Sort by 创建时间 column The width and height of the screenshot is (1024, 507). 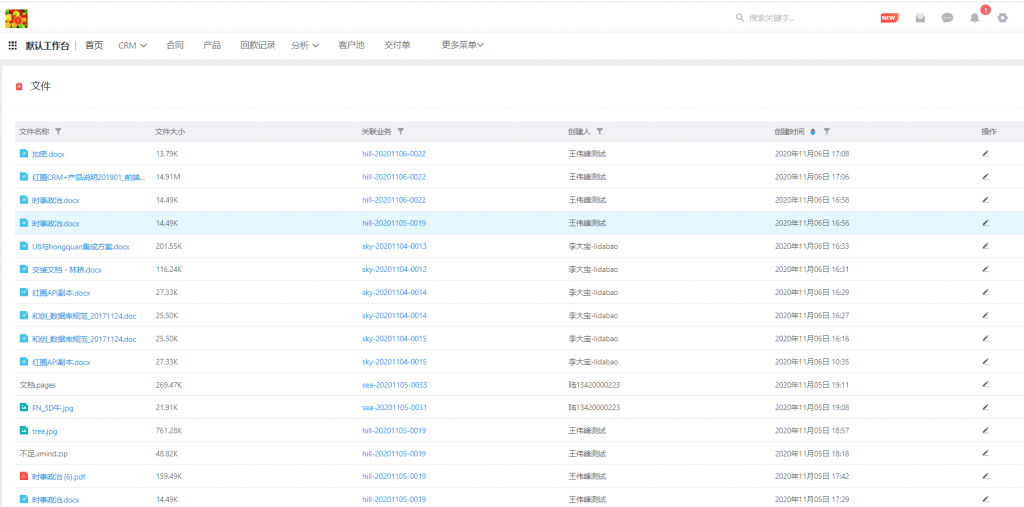[813, 131]
